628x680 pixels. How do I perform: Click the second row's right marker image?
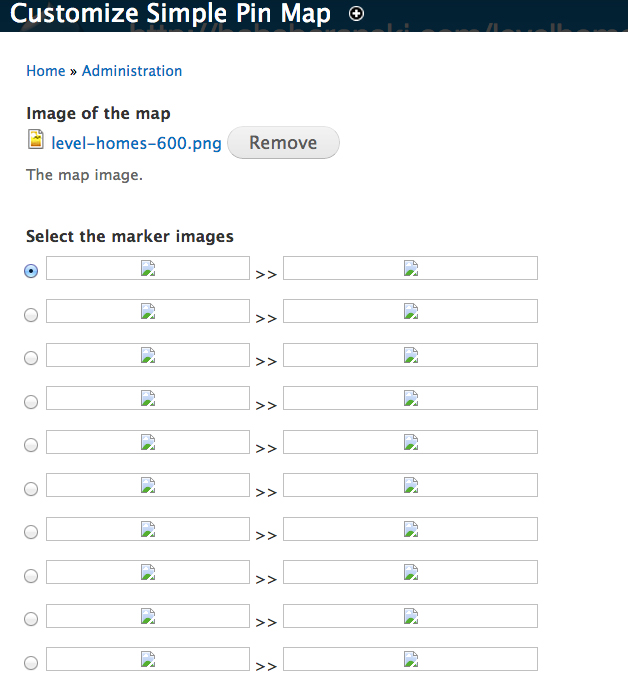pos(410,311)
